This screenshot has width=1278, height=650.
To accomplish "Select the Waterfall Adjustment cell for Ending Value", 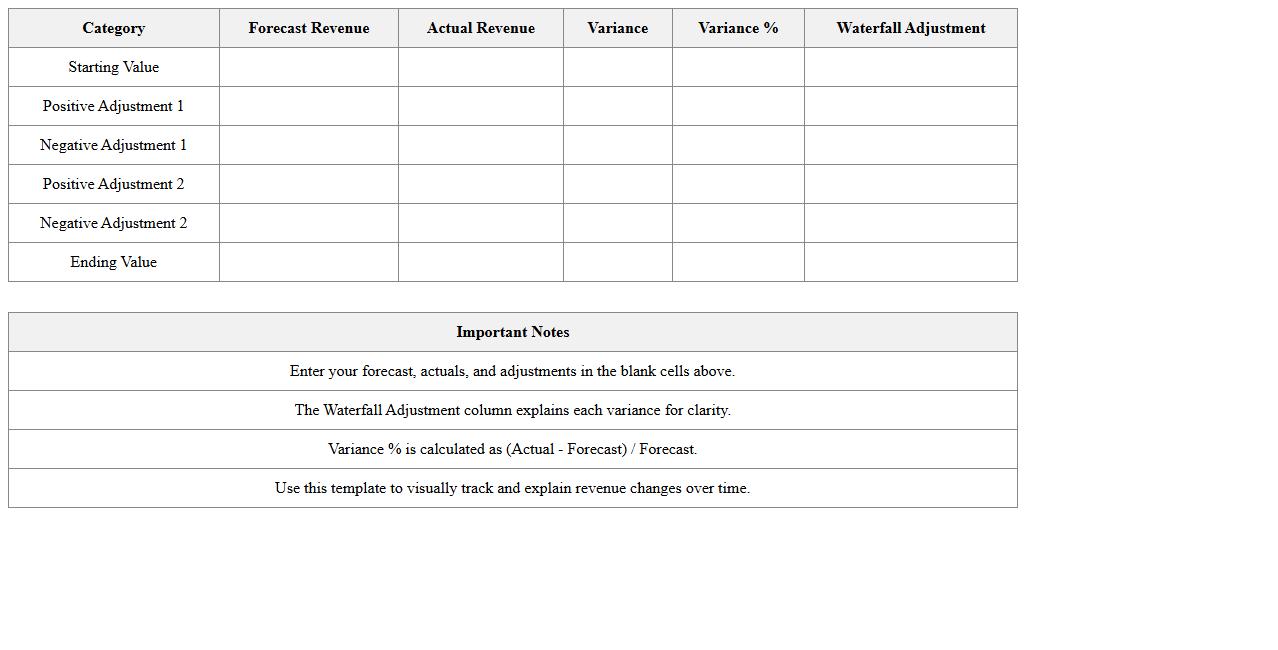I will point(911,262).
